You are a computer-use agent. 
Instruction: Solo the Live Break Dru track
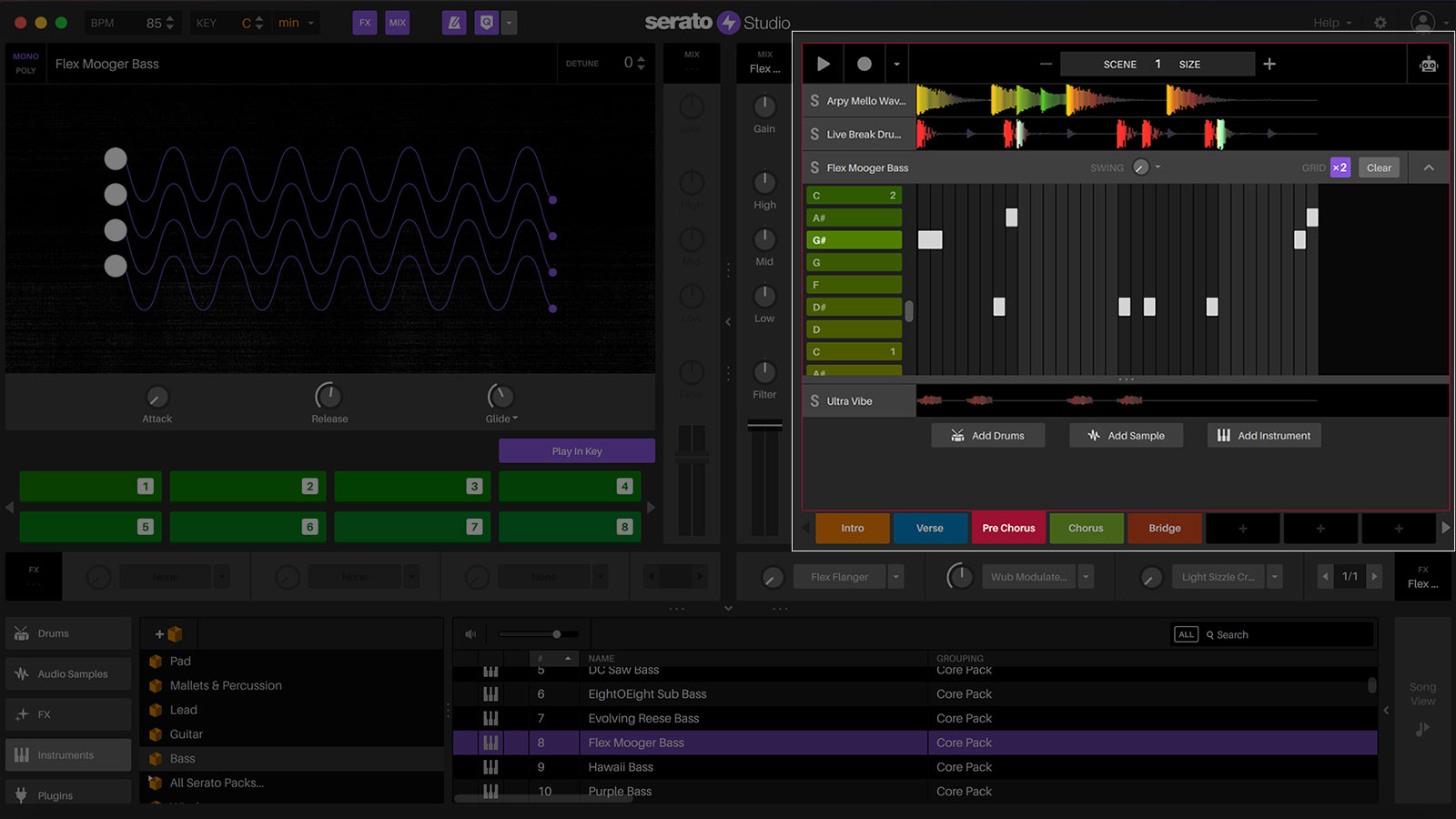point(814,134)
